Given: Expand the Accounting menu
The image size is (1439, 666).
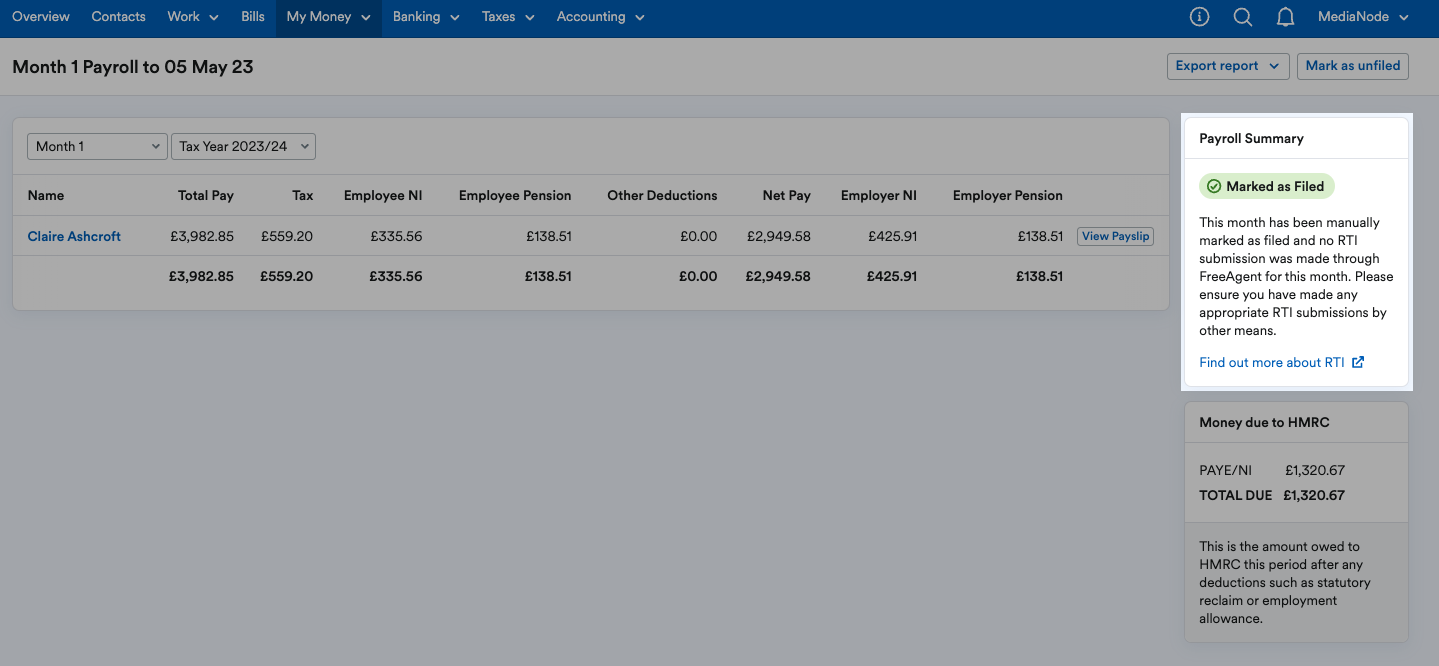Looking at the screenshot, I should point(600,17).
